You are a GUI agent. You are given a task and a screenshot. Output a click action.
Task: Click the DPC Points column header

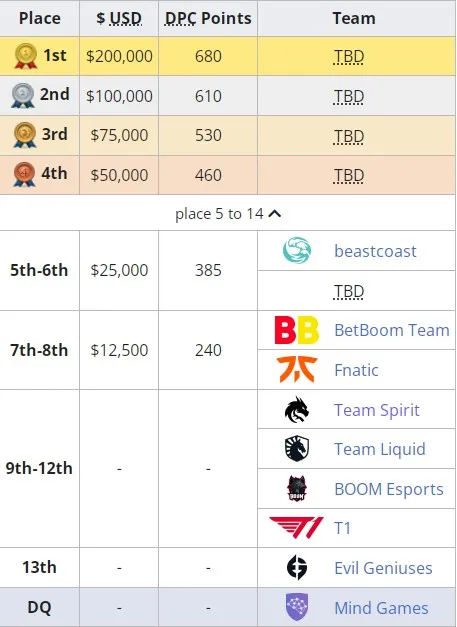[208, 18]
